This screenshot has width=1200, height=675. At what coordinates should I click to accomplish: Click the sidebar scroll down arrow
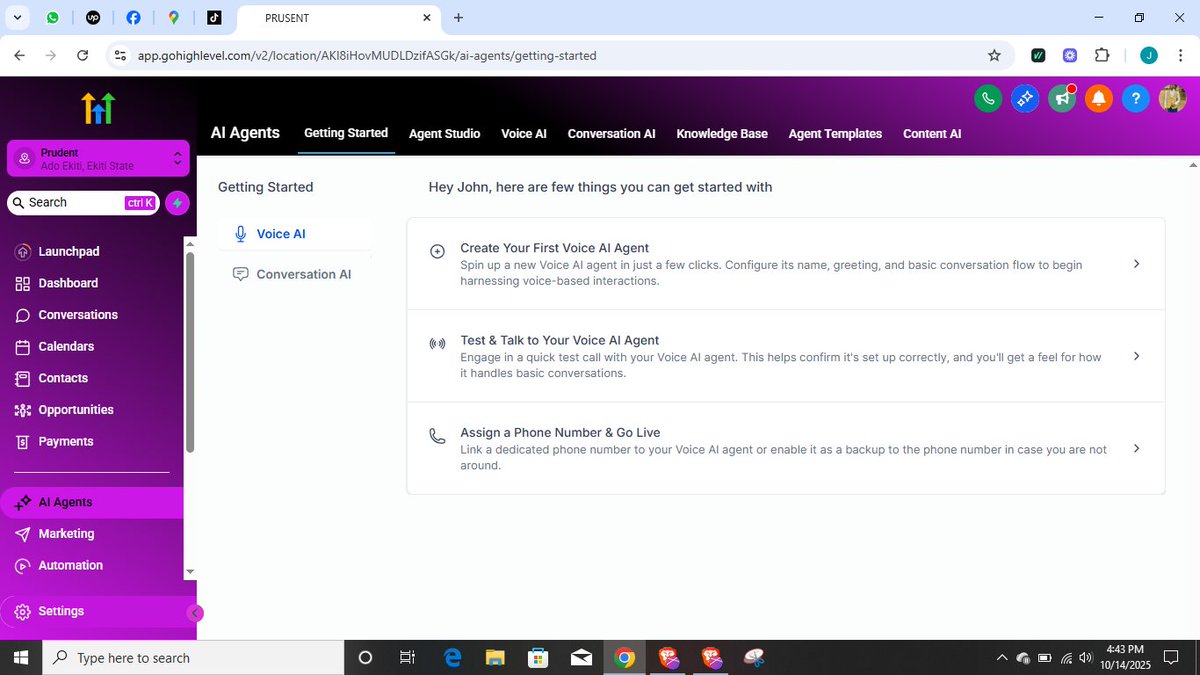pyautogui.click(x=190, y=572)
